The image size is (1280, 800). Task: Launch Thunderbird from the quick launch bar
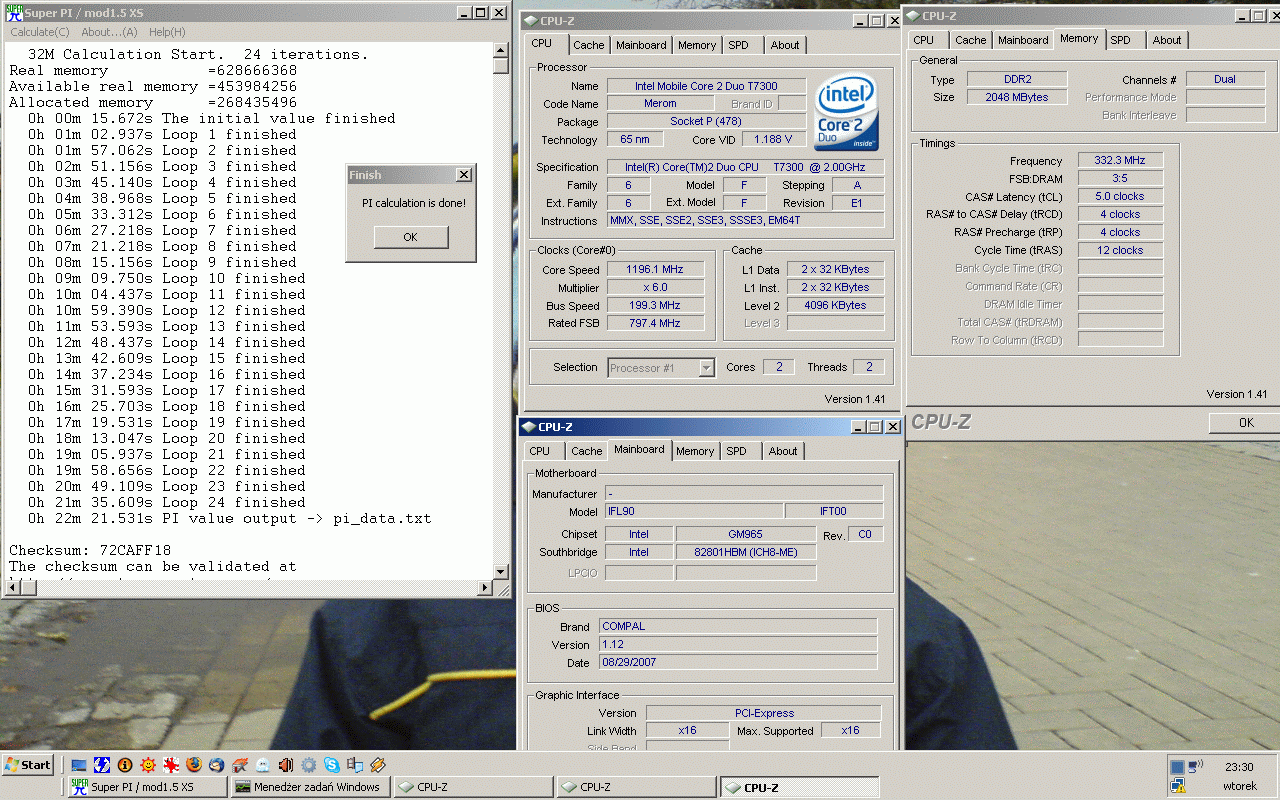click(217, 765)
